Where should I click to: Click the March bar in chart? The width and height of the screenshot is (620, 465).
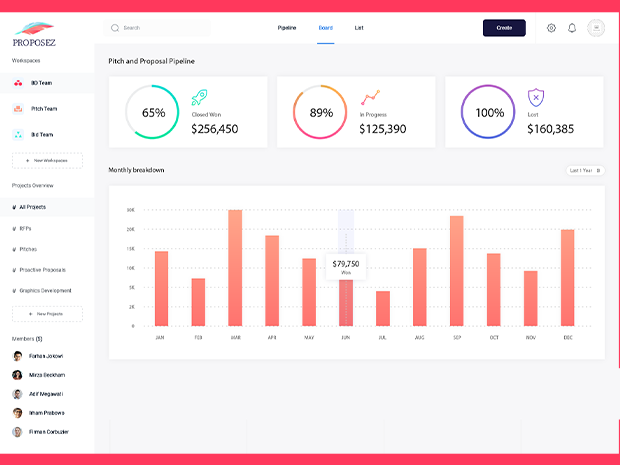pos(235,268)
